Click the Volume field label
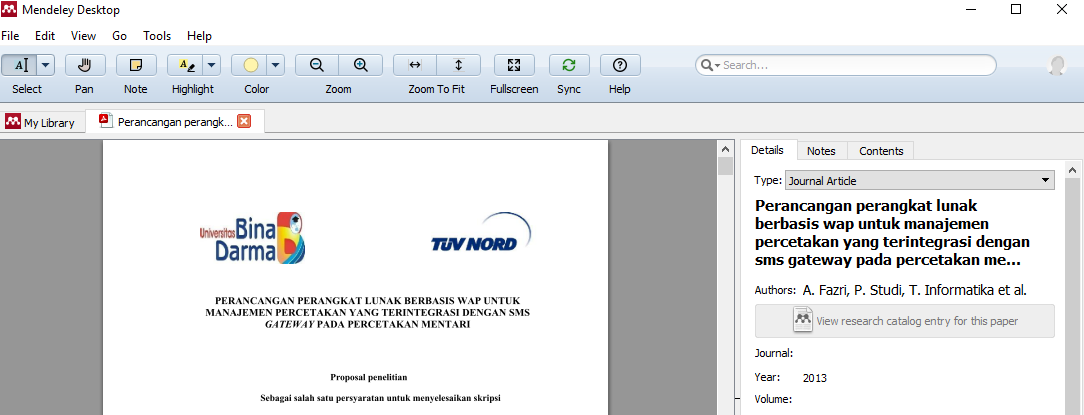Image resolution: width=1084 pixels, height=415 pixels. tap(774, 398)
